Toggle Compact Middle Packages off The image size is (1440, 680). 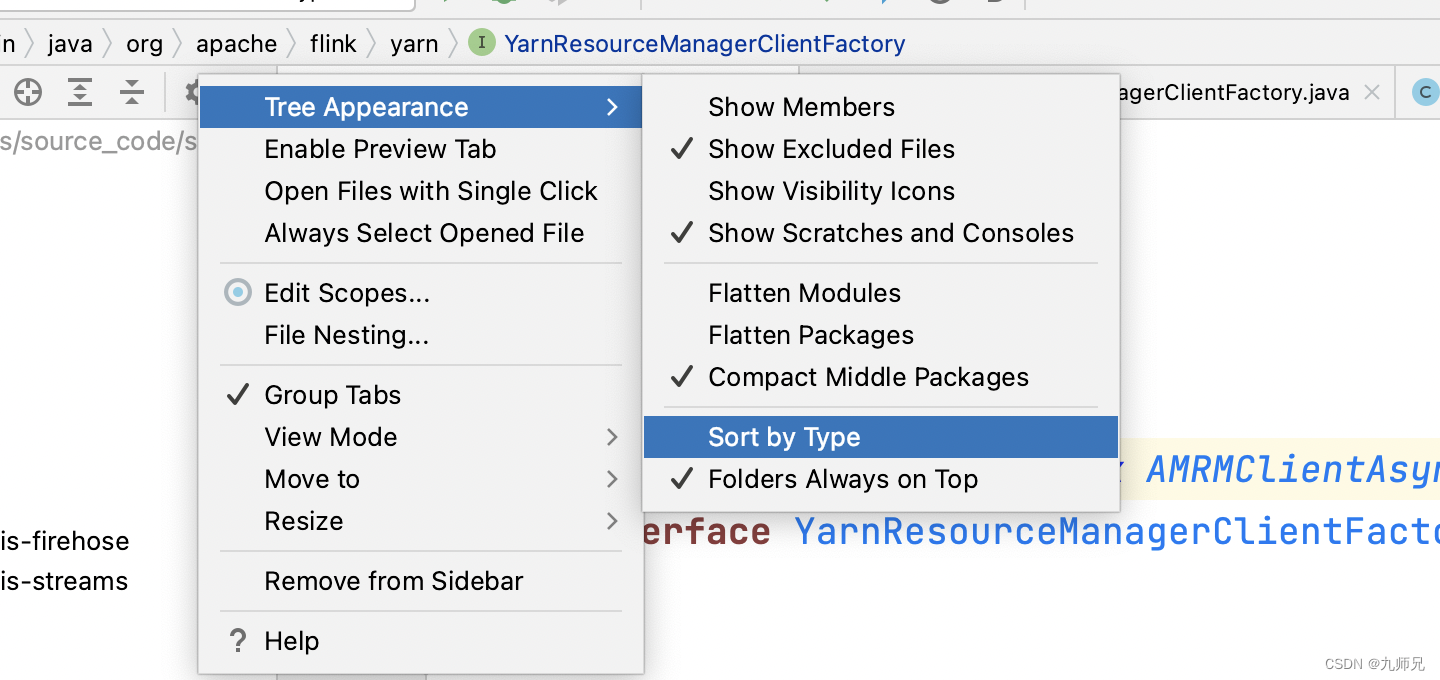tap(868, 377)
